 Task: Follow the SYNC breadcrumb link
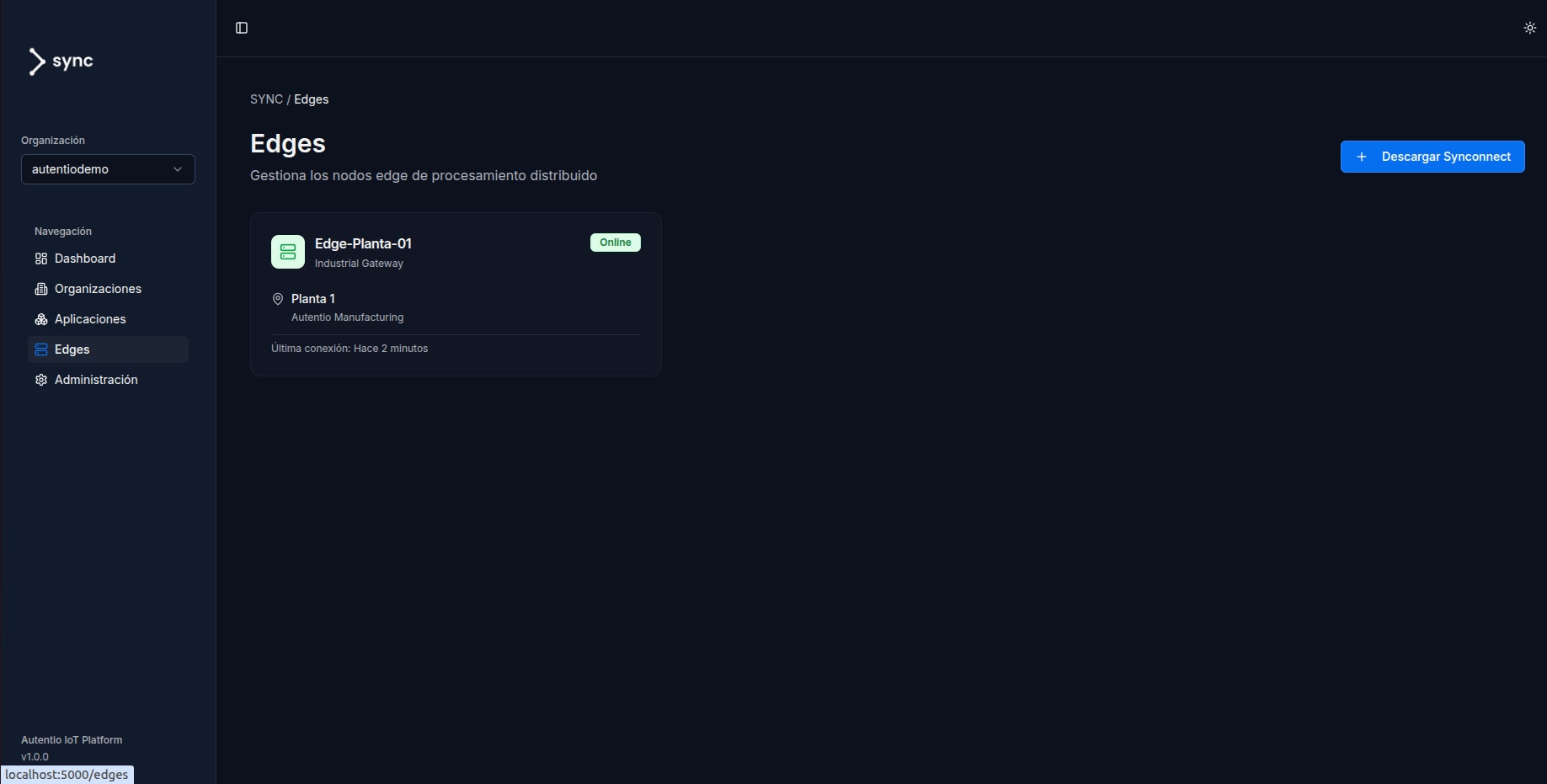click(266, 99)
